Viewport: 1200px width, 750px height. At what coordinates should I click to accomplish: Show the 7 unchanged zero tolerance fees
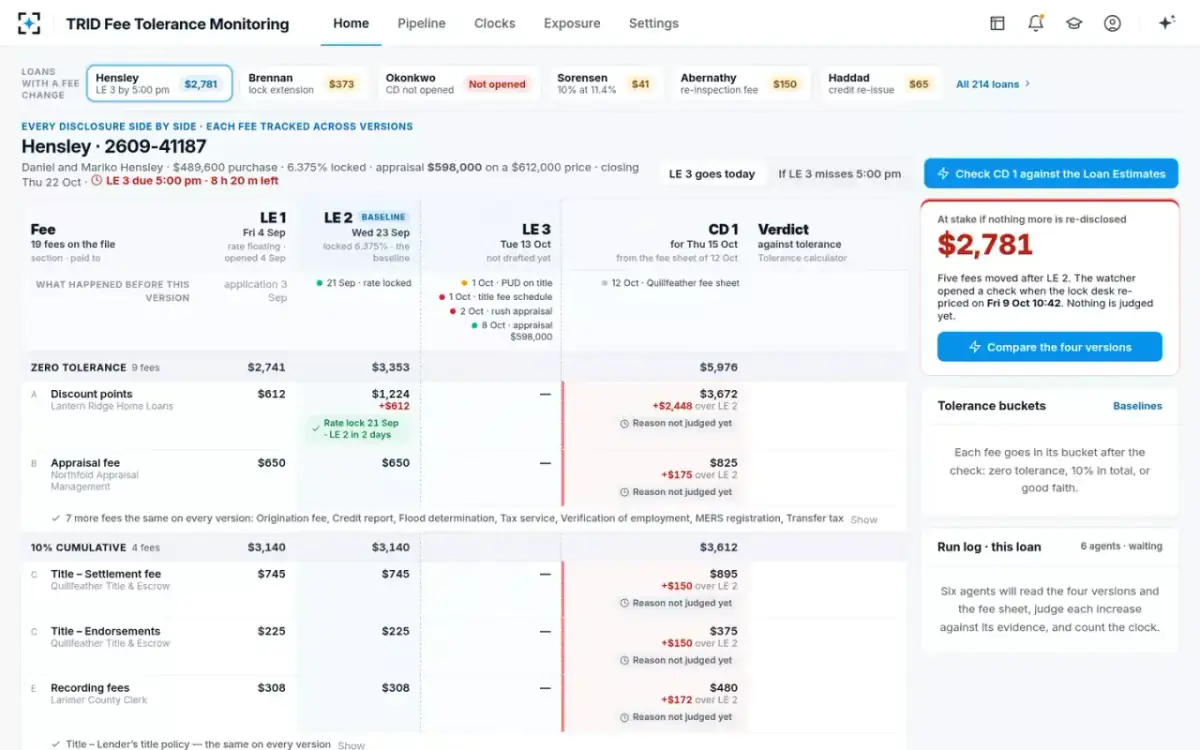pyautogui.click(x=864, y=520)
